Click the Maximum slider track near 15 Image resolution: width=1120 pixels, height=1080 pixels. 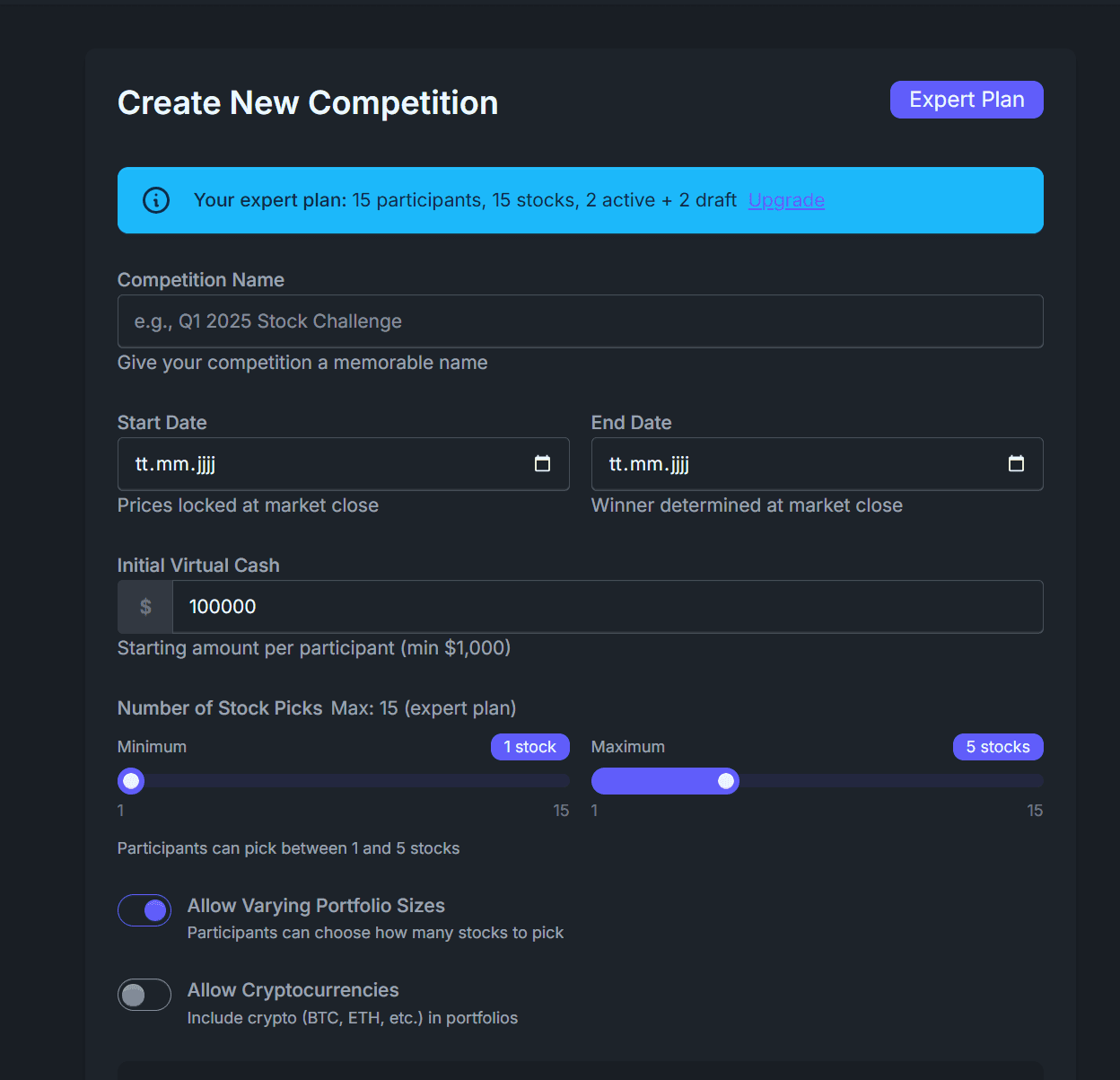(x=1023, y=780)
